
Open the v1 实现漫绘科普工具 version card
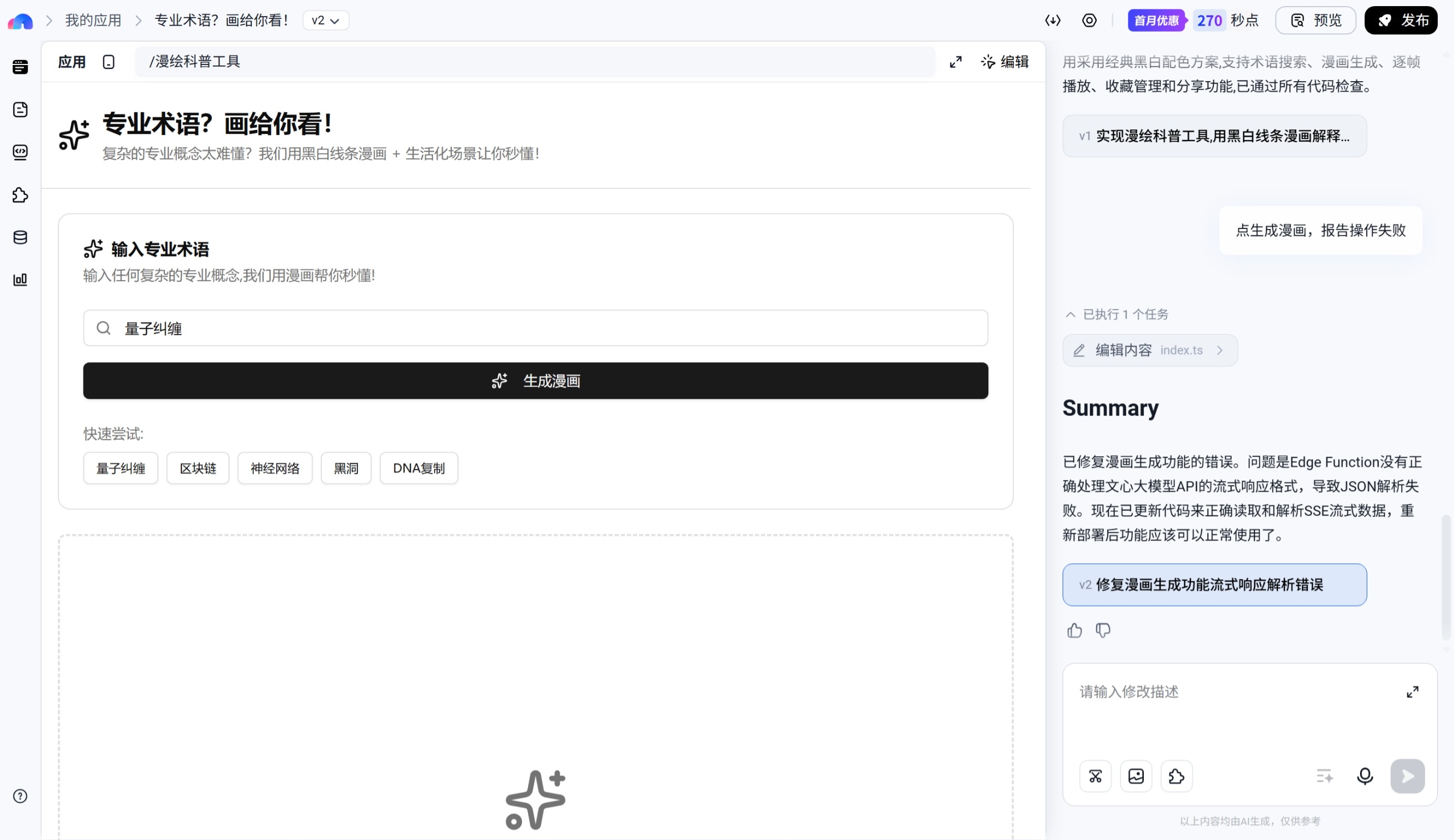(x=1214, y=136)
